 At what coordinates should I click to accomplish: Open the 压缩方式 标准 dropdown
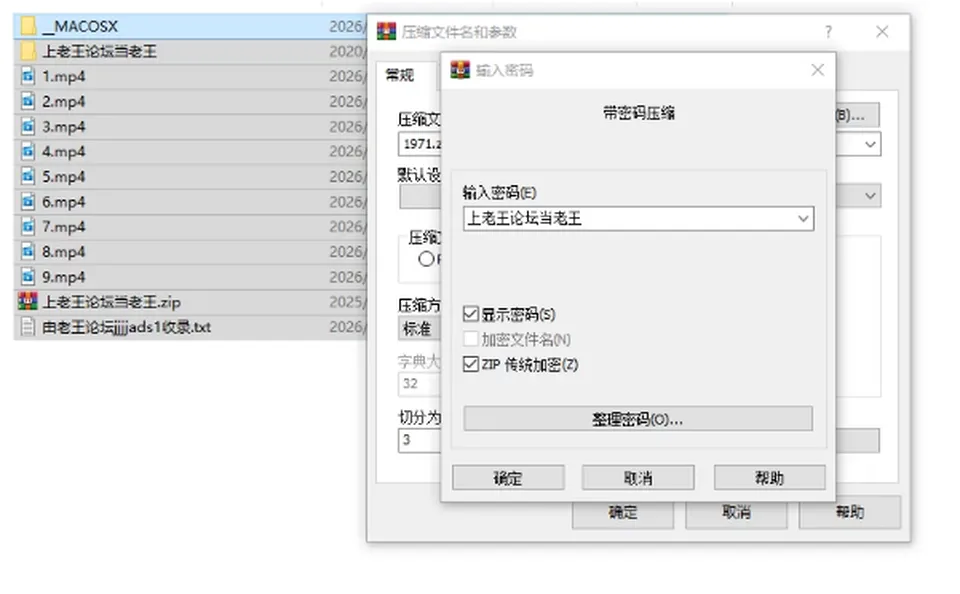419,329
